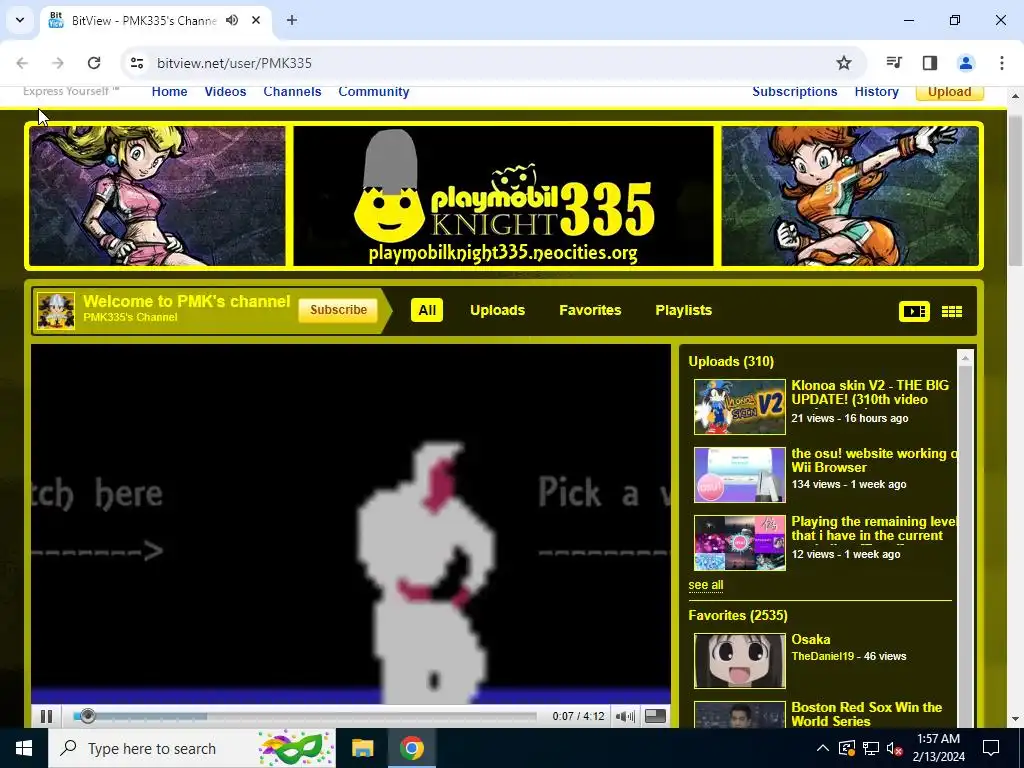Click Chrome icon in taskbar
This screenshot has width=1024, height=768.
(x=411, y=748)
